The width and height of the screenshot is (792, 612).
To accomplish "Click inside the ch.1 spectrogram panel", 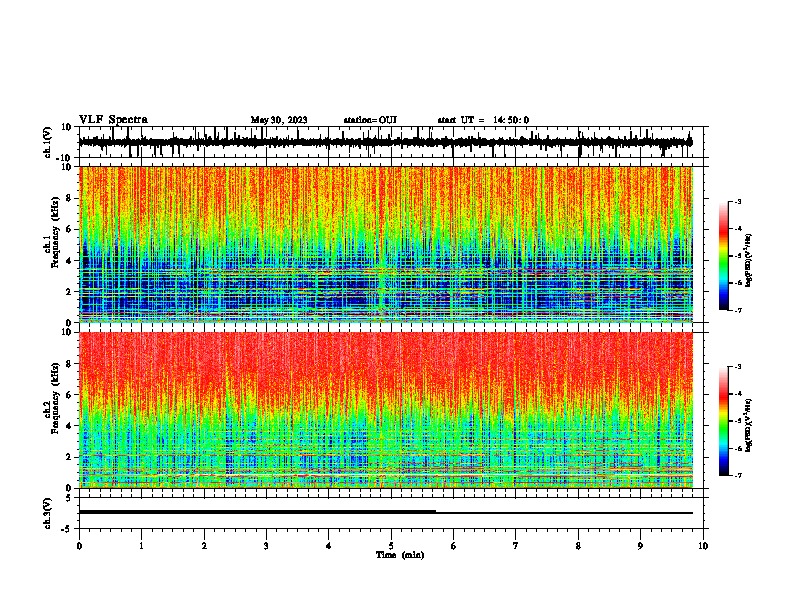I will [386, 244].
